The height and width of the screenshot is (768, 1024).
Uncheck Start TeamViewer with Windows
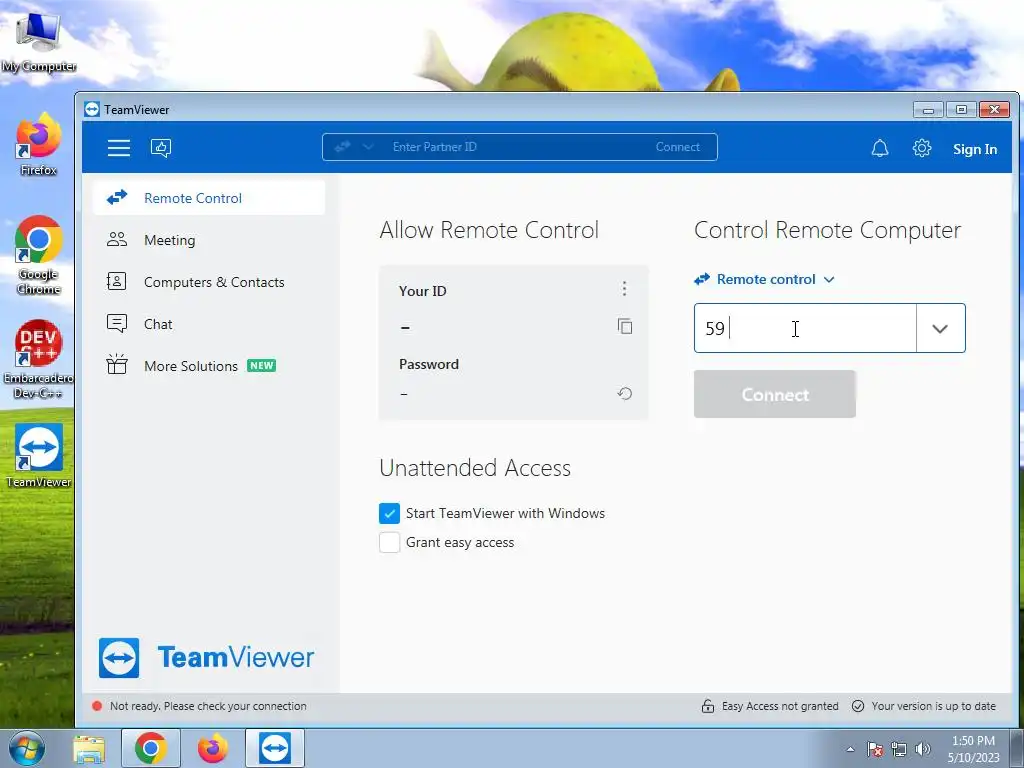389,513
